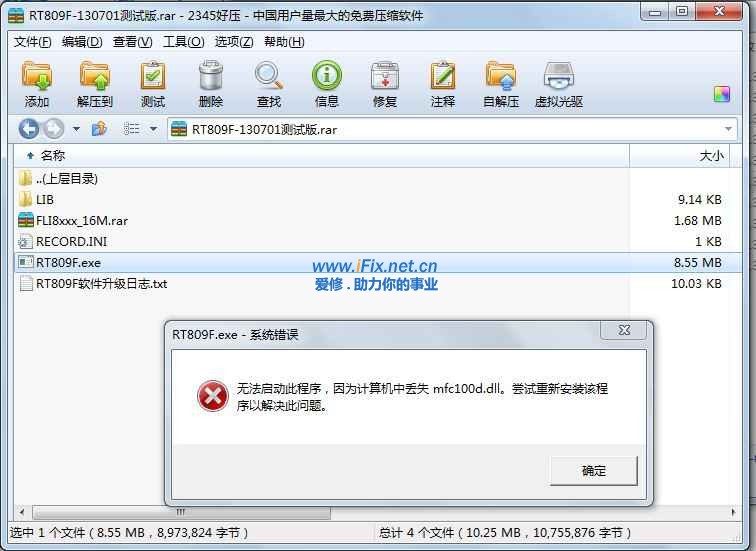Open the 查找 (Find) magnifier tool
This screenshot has width=756, height=551.
(269, 84)
